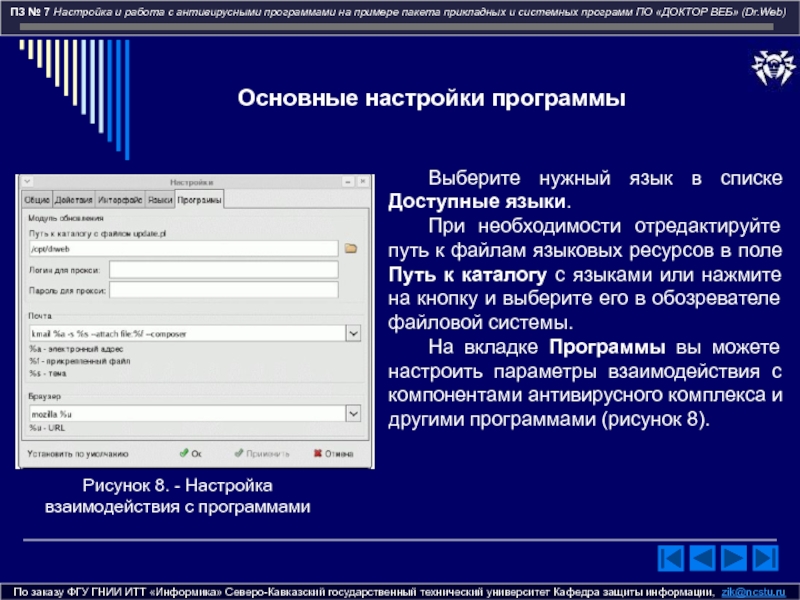Switch to the Общие tab

point(37,199)
